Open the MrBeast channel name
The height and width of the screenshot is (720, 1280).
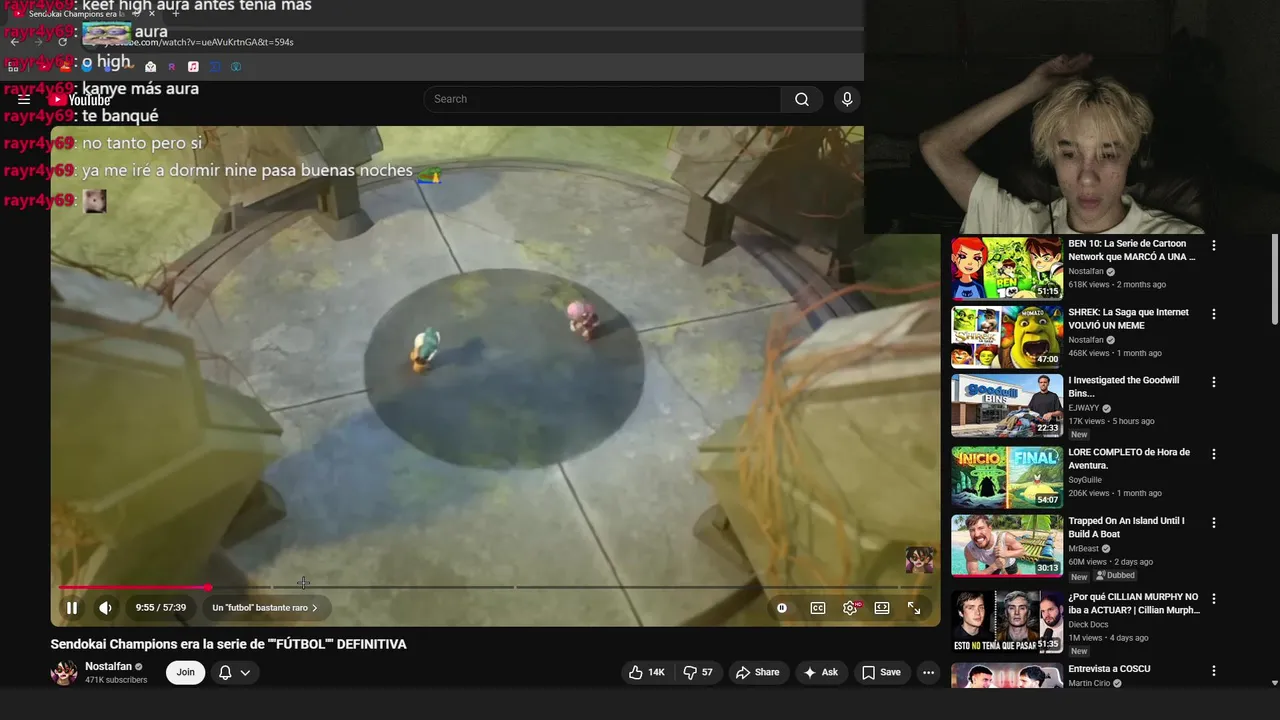click(1083, 548)
